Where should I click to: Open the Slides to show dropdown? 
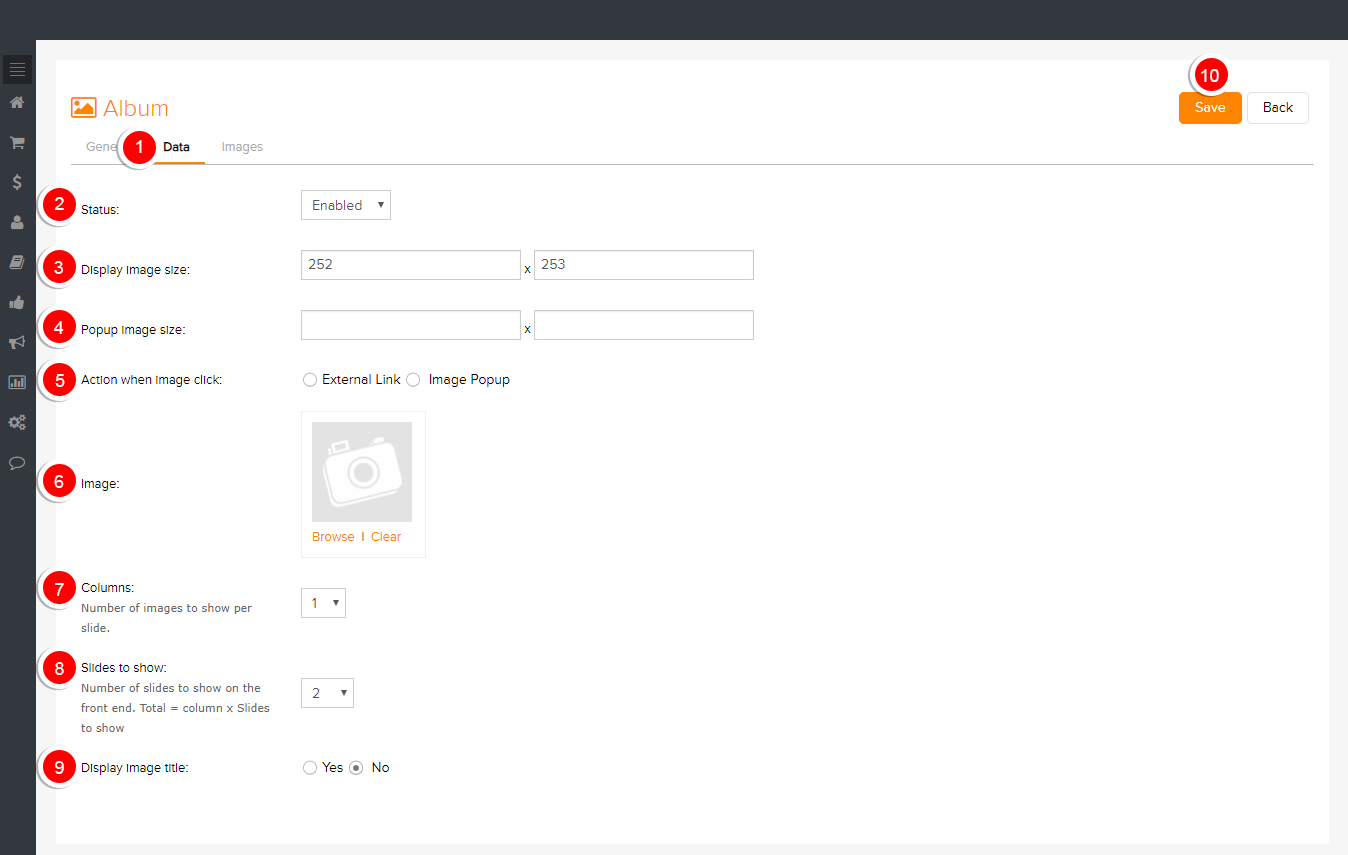[x=327, y=693]
